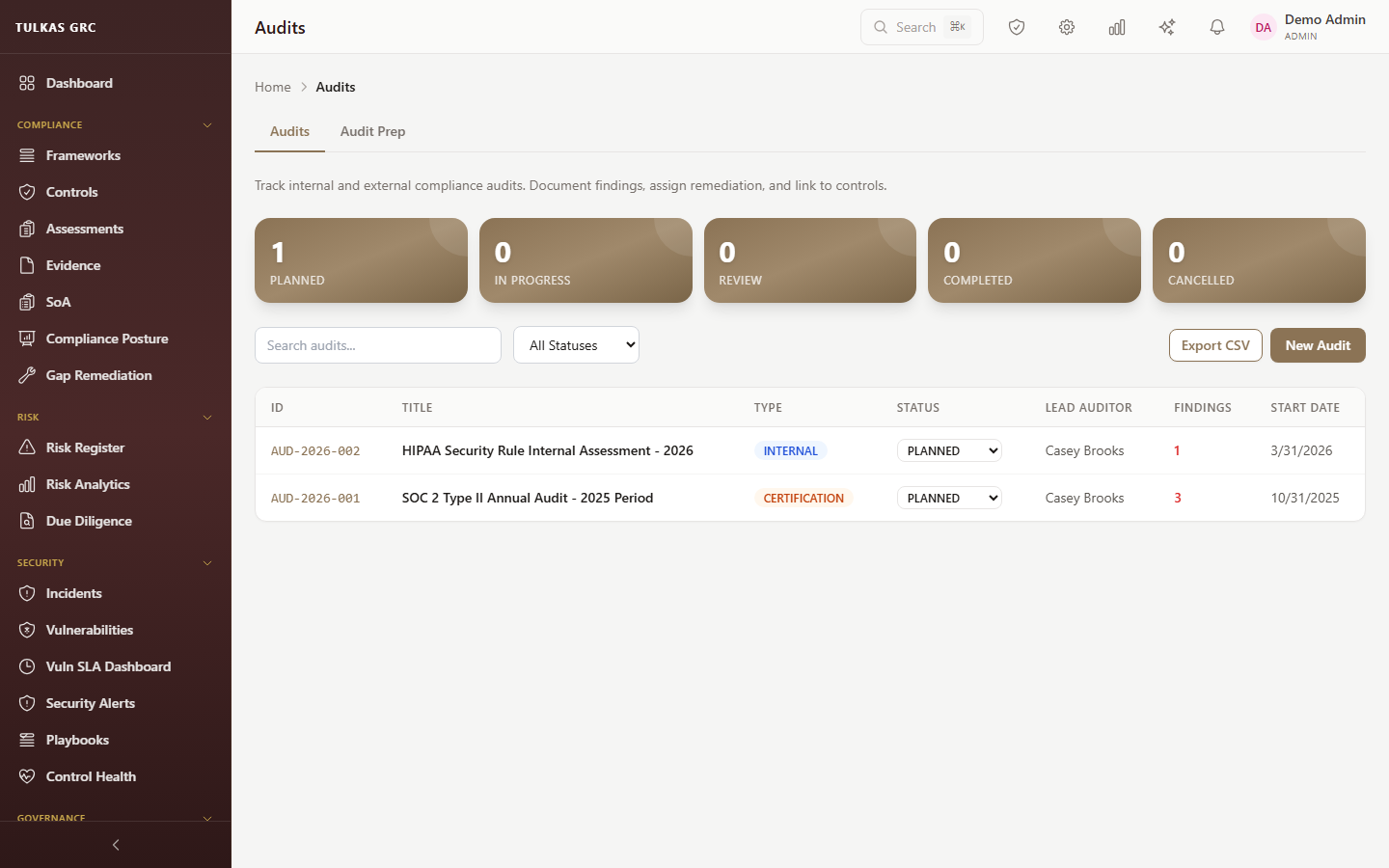Image resolution: width=1389 pixels, height=868 pixels.
Task: Click the Vulnerabilities shield icon
Action: point(27,630)
